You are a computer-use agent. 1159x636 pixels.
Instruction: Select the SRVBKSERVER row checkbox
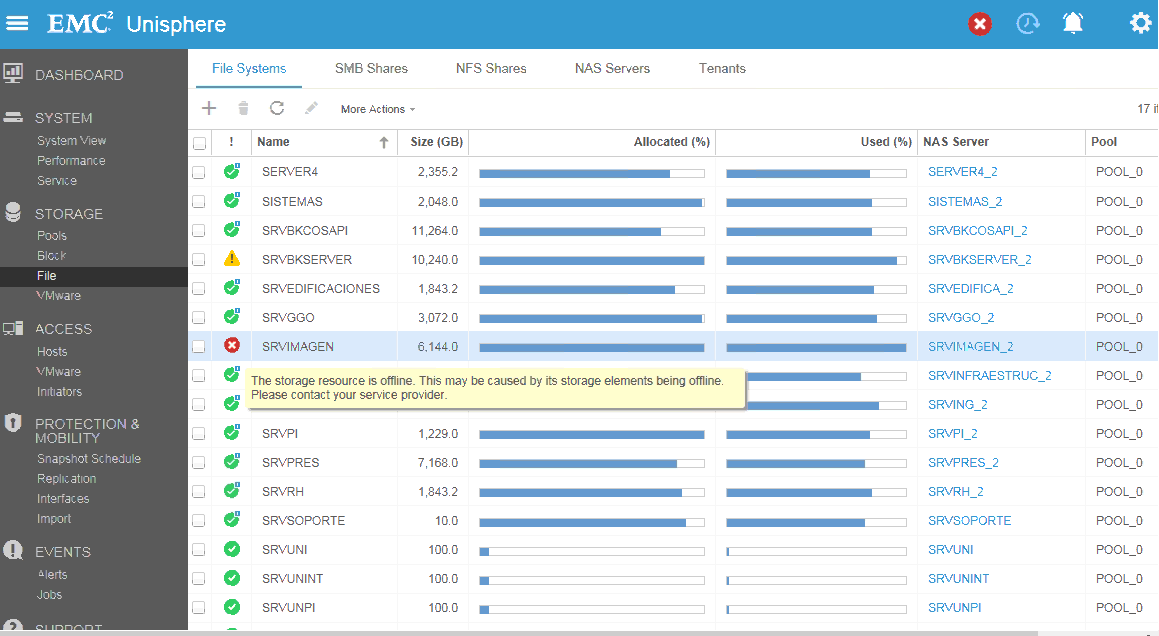point(199,259)
